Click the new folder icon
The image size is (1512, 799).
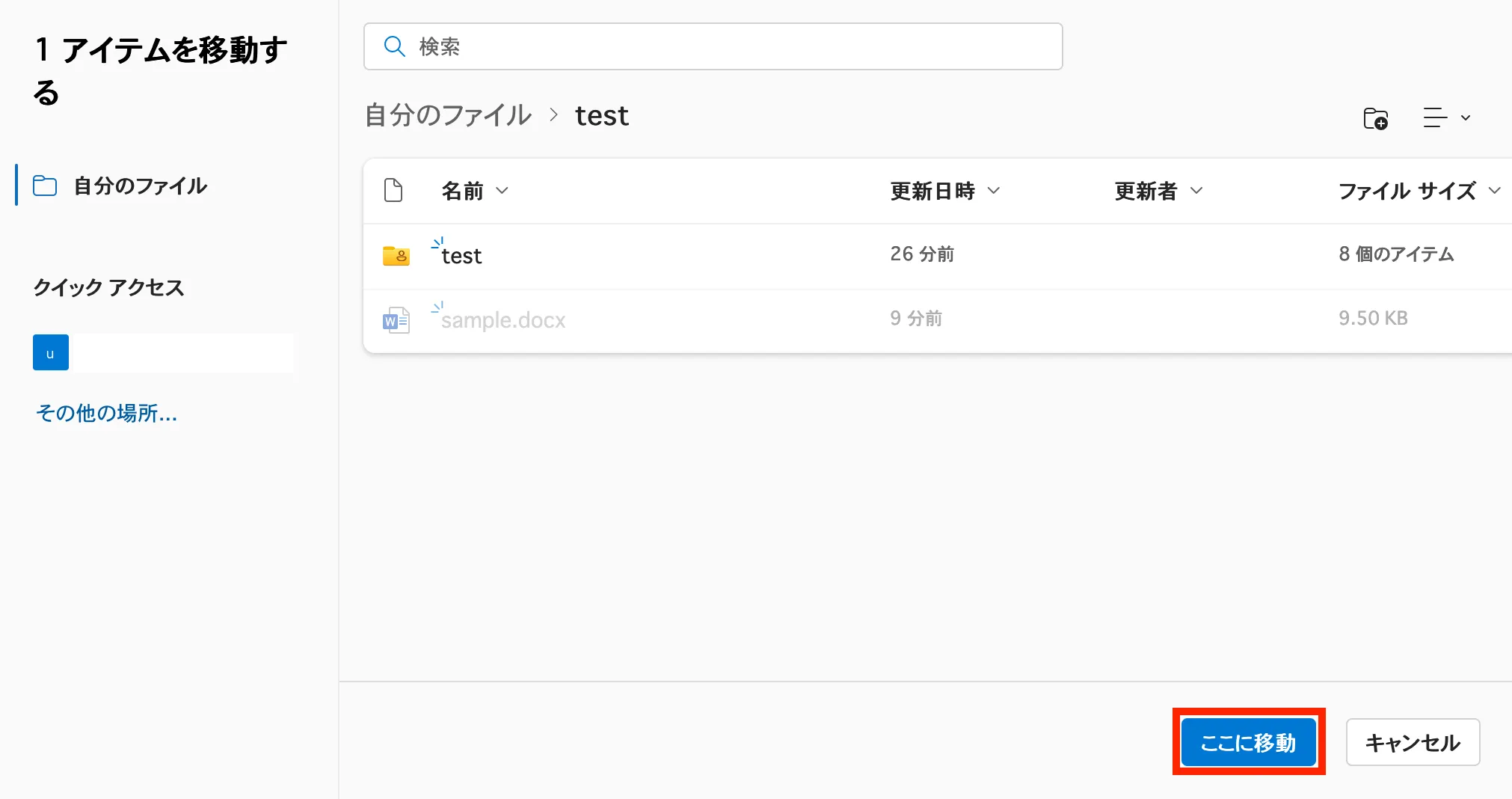1375,118
